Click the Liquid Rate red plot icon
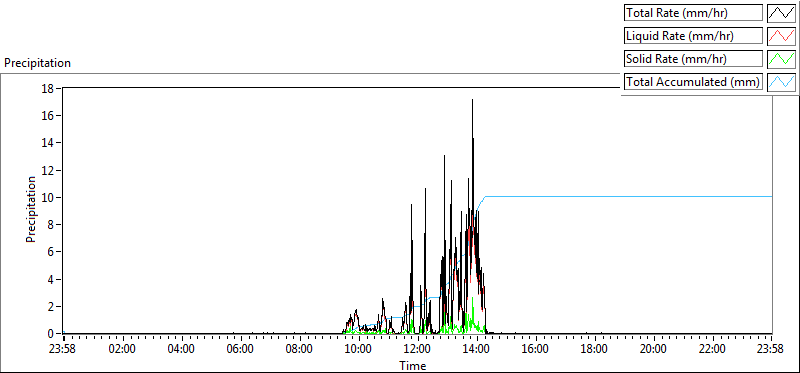This screenshot has height=373, width=800. 781,35
